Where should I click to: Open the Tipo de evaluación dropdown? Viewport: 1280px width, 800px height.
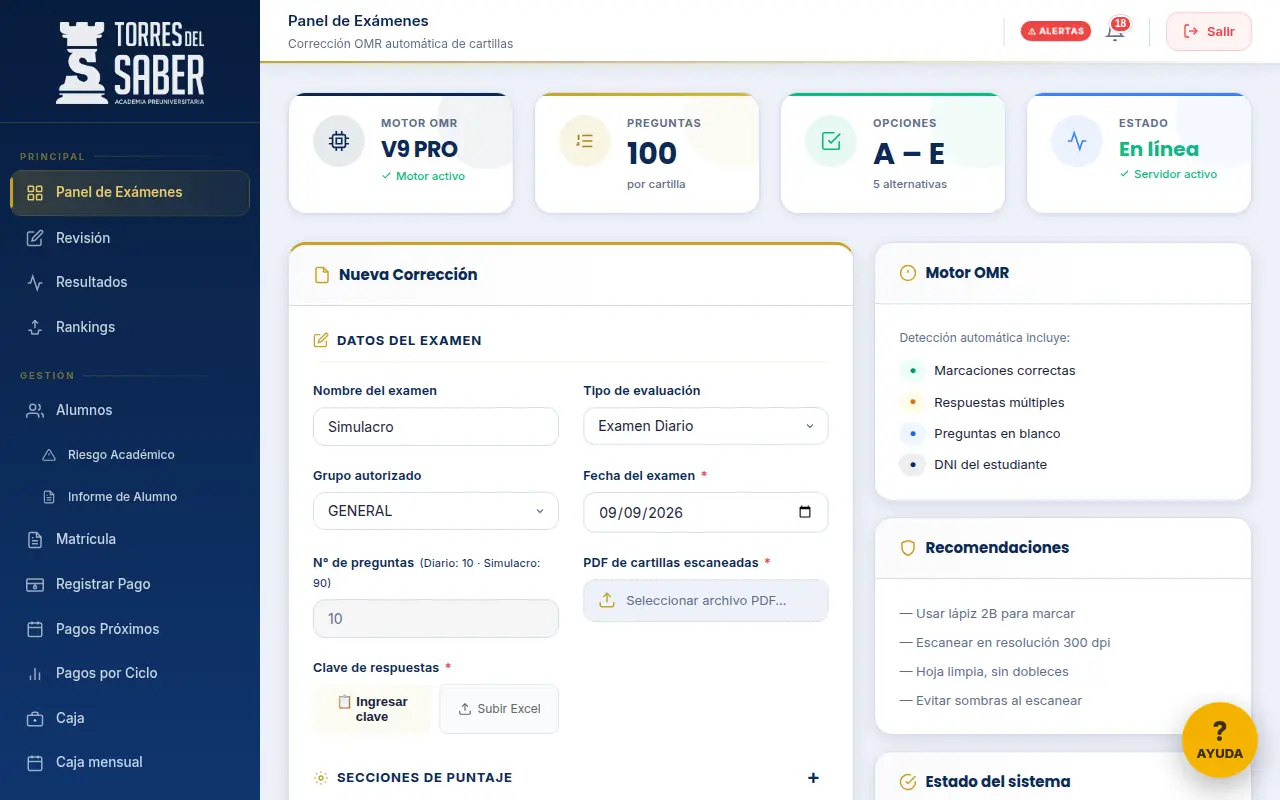[x=706, y=426]
